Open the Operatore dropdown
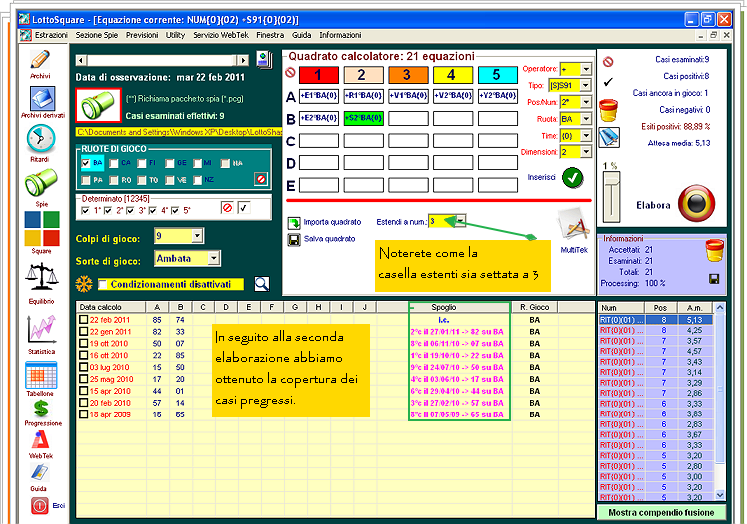747x524 pixels. (586, 69)
